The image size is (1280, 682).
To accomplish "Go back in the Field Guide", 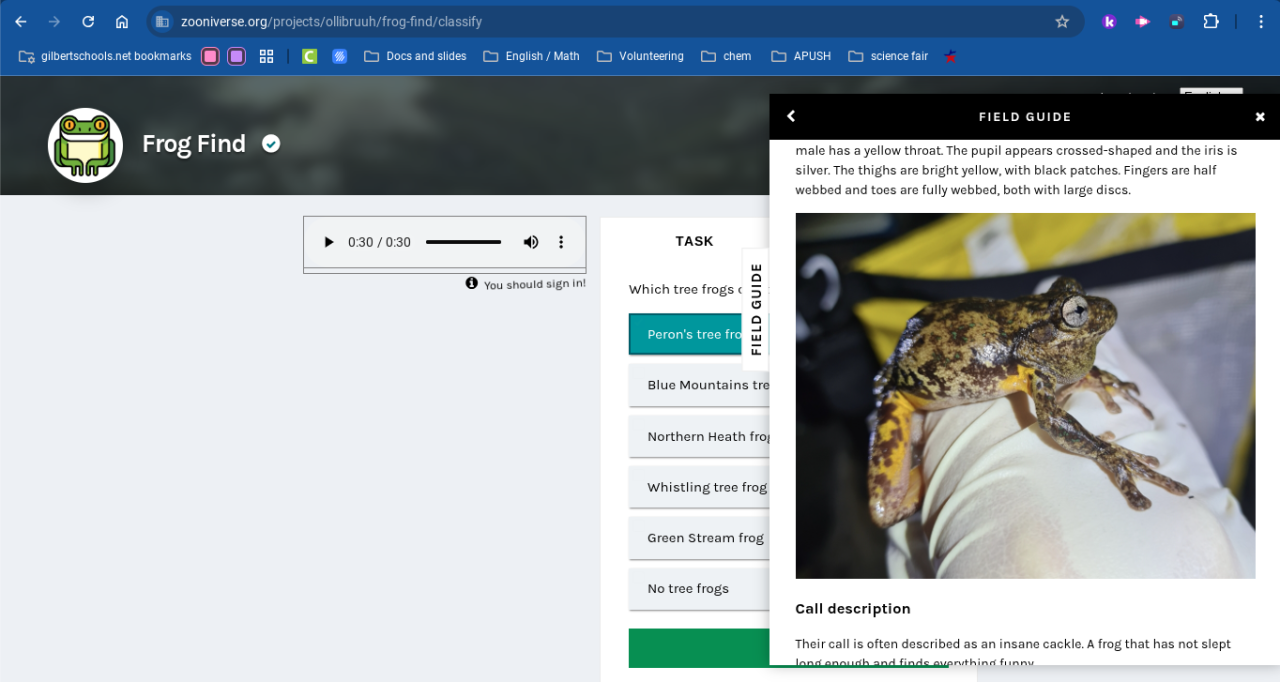I will pos(791,116).
